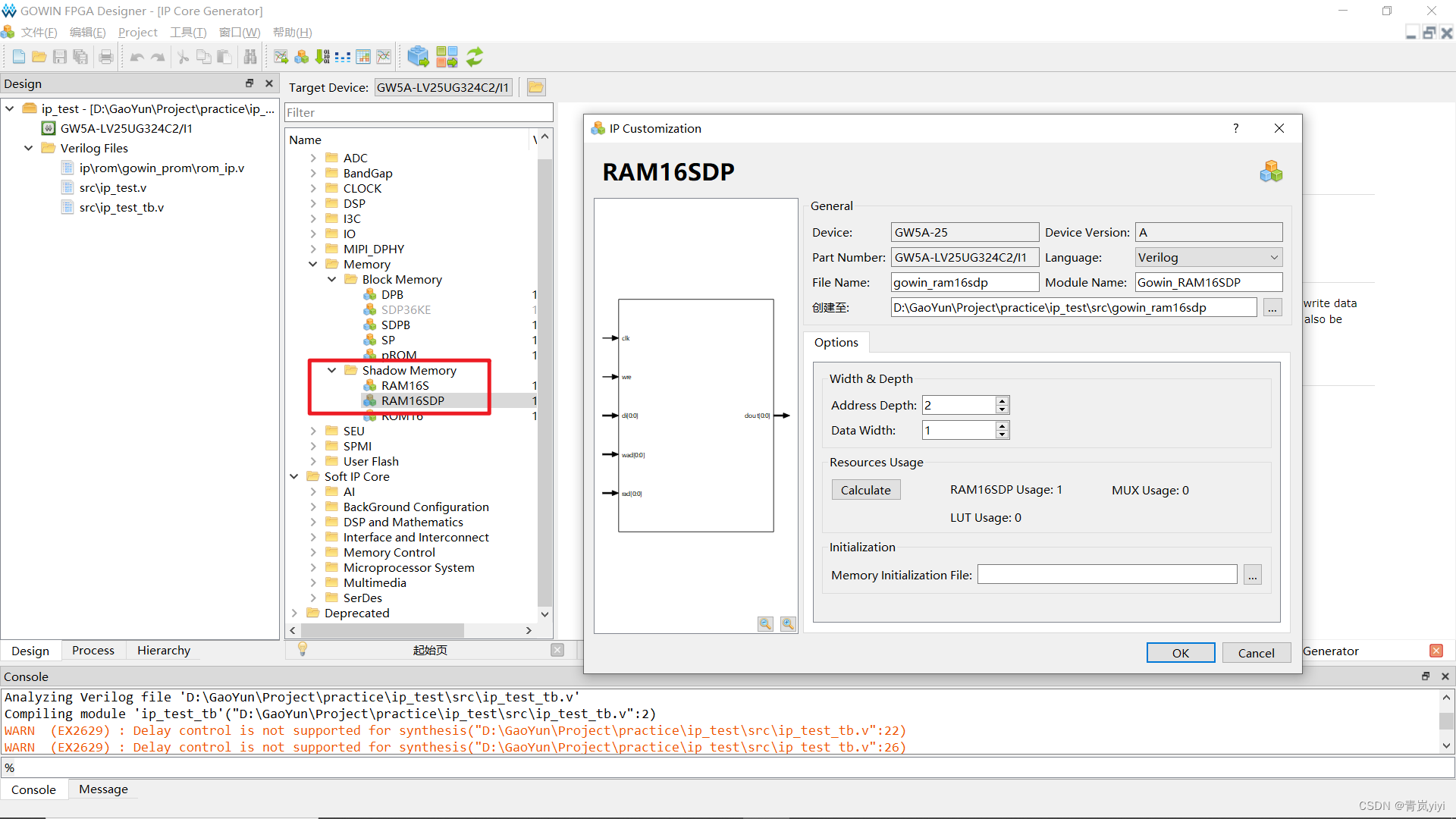This screenshot has height=819, width=1456.
Task: Increment the Address Depth stepper
Action: (x=1002, y=400)
